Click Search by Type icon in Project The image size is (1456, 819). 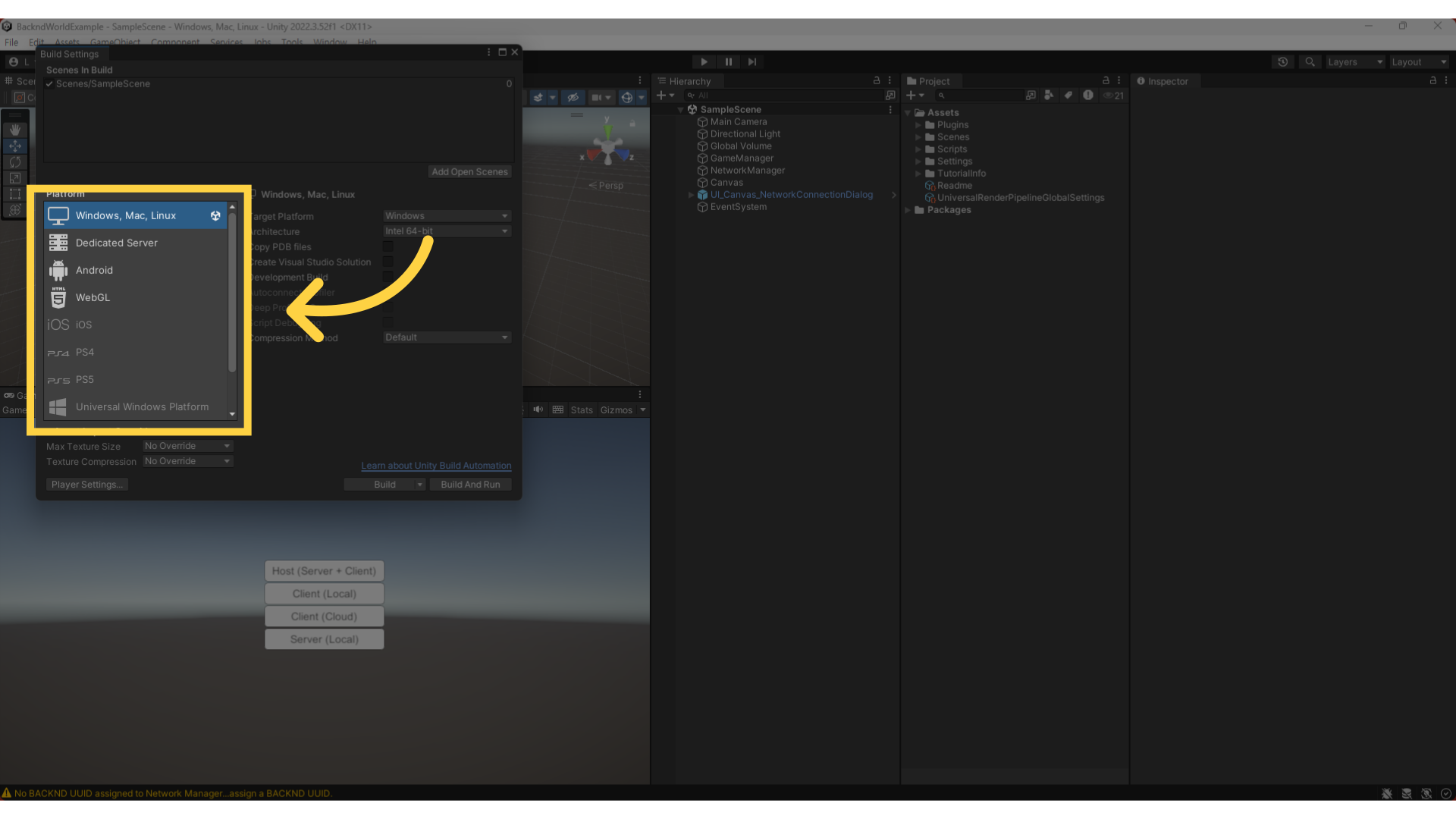click(1049, 96)
